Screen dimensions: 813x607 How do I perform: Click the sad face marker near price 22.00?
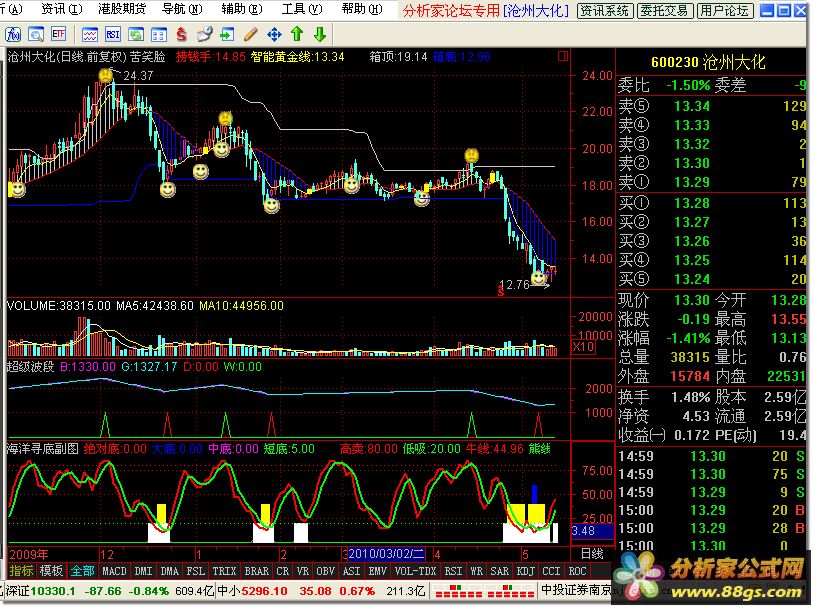pos(225,119)
